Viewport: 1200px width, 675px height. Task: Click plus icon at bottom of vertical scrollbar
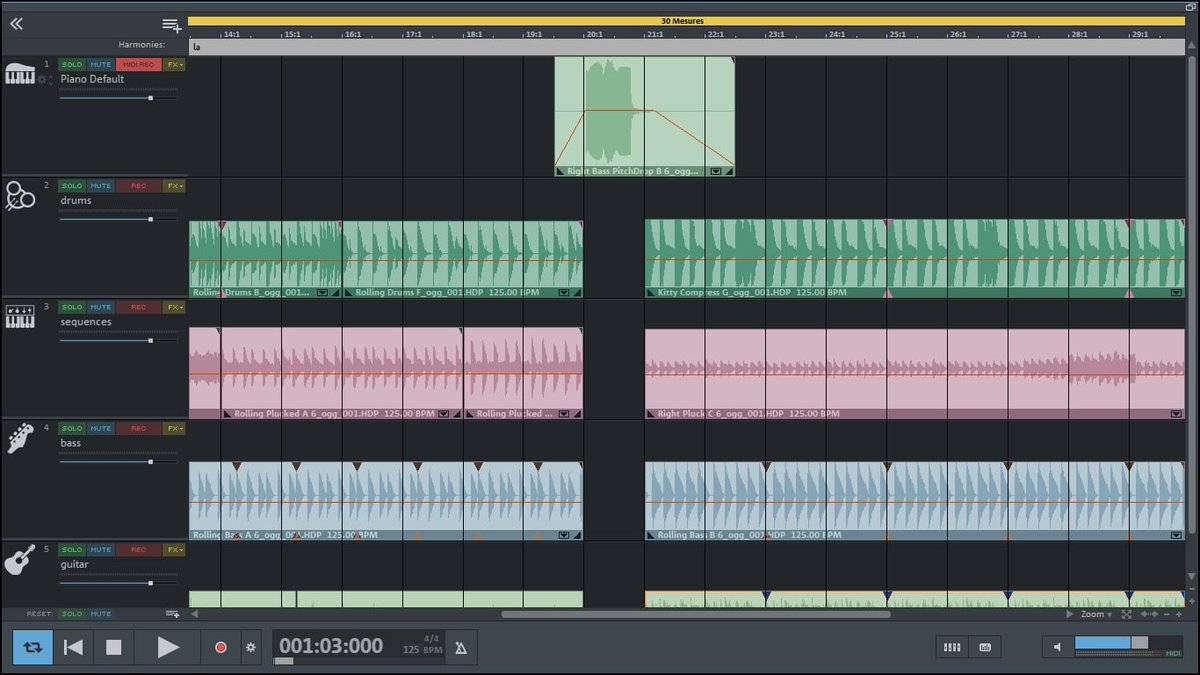1191,600
